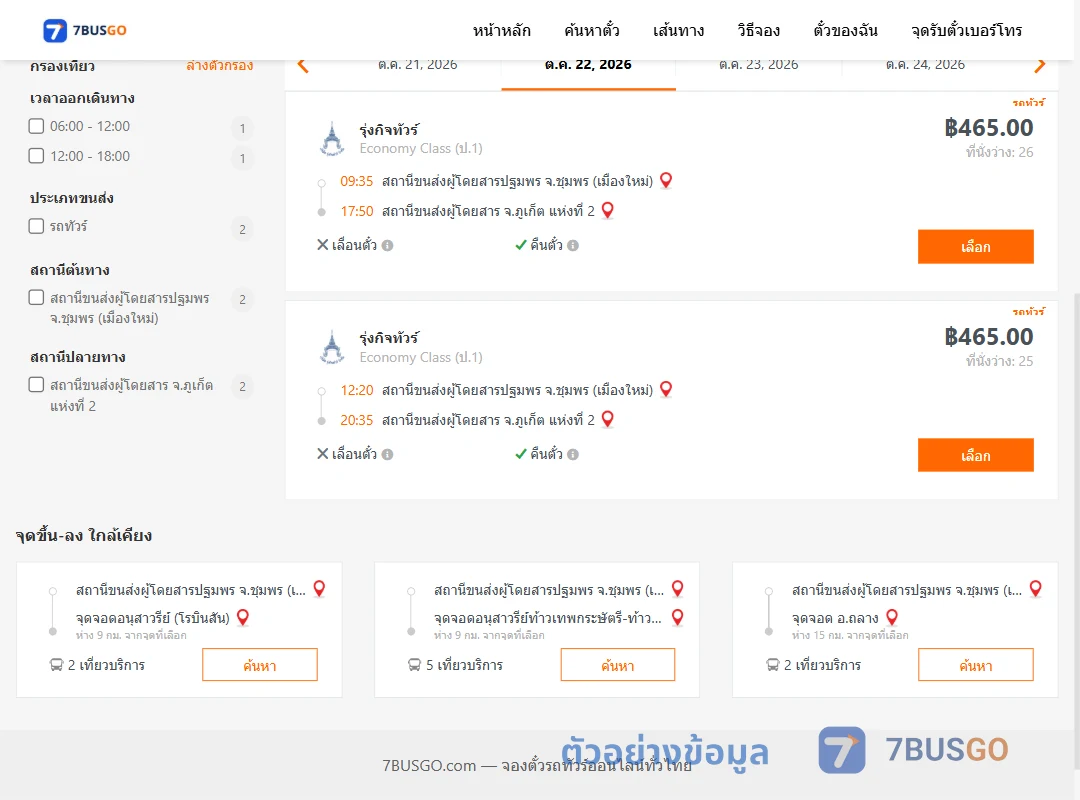
Task: Show refund info icon on 12:20 trip
Action: coord(573,454)
